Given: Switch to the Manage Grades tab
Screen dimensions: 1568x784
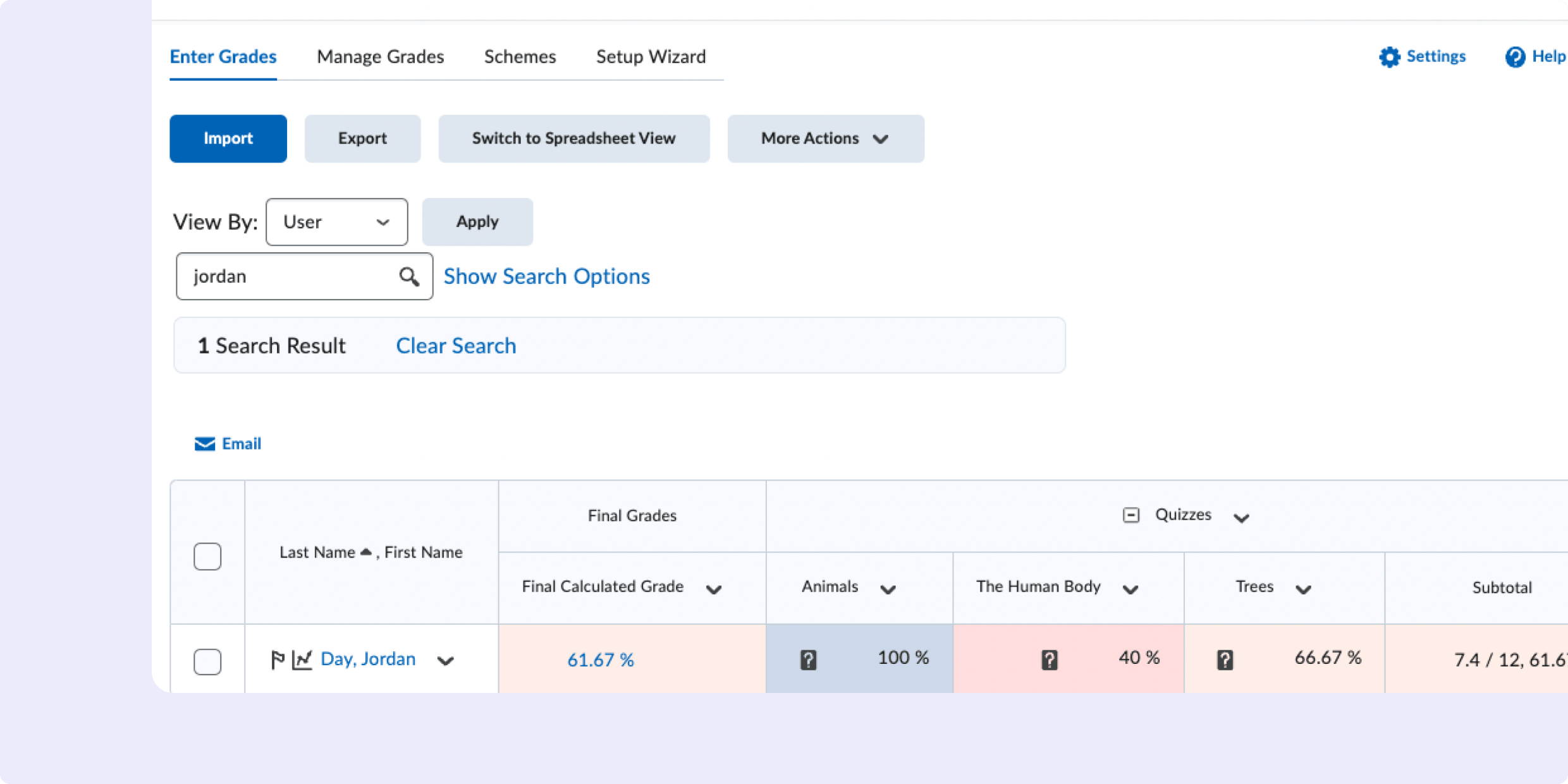Looking at the screenshot, I should [380, 56].
